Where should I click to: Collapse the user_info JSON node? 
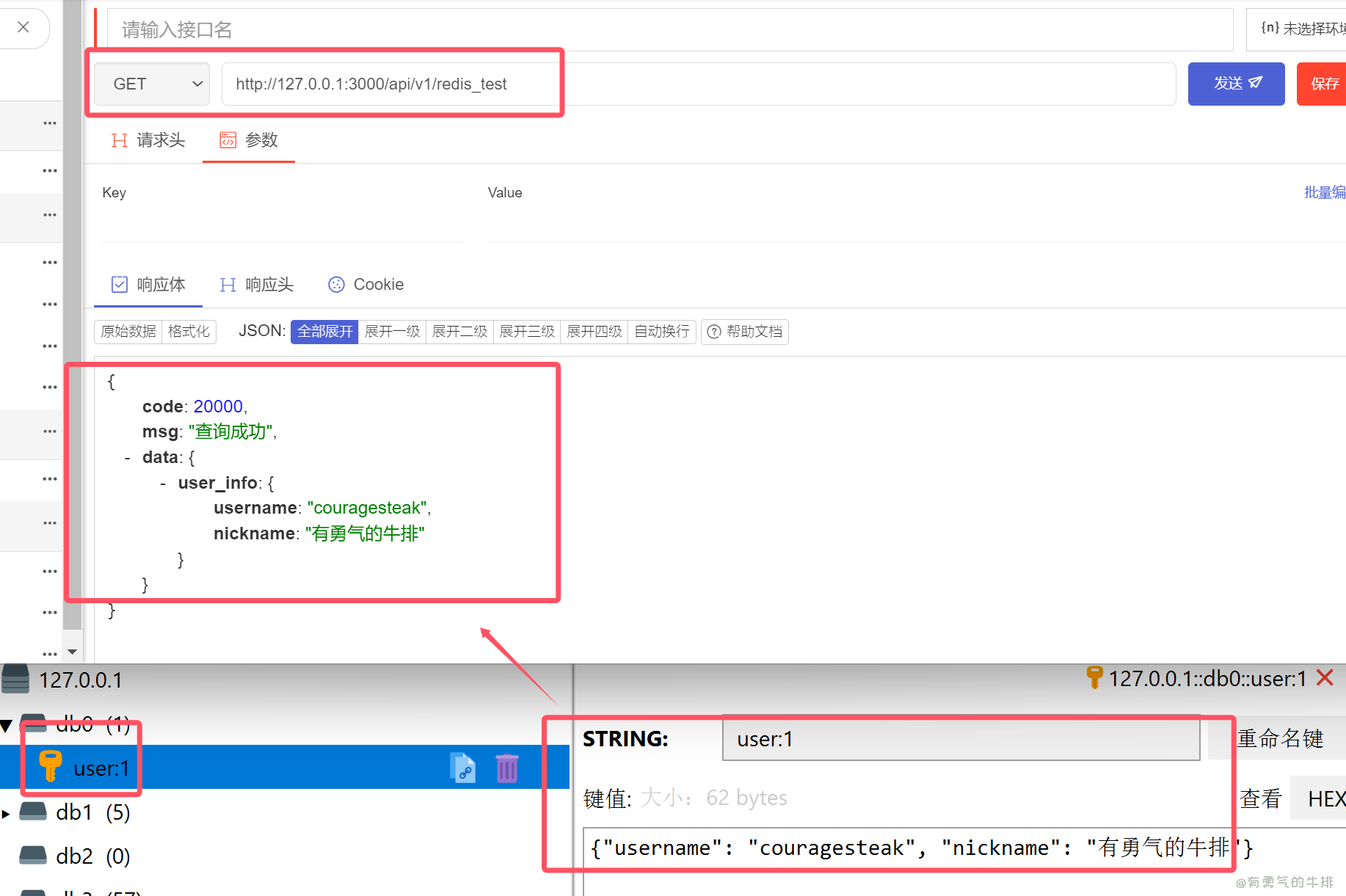pyautogui.click(x=163, y=484)
